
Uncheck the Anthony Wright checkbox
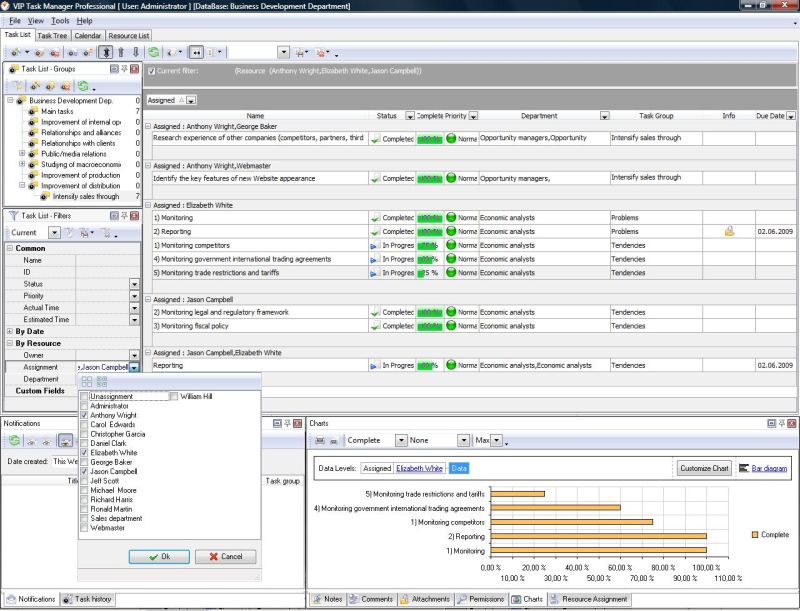pyautogui.click(x=84, y=415)
